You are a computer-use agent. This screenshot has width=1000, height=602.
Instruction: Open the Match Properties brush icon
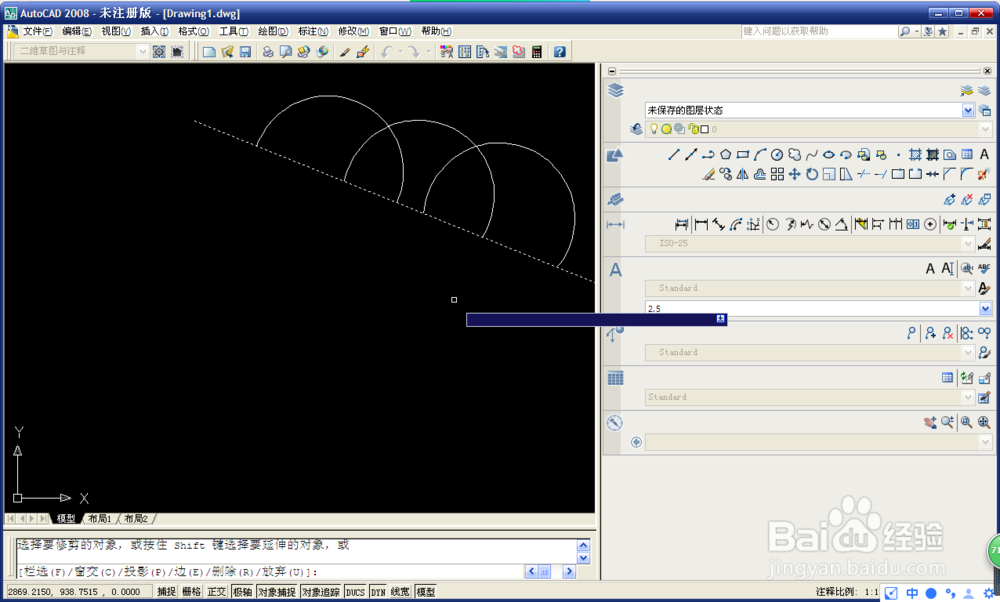(345, 52)
